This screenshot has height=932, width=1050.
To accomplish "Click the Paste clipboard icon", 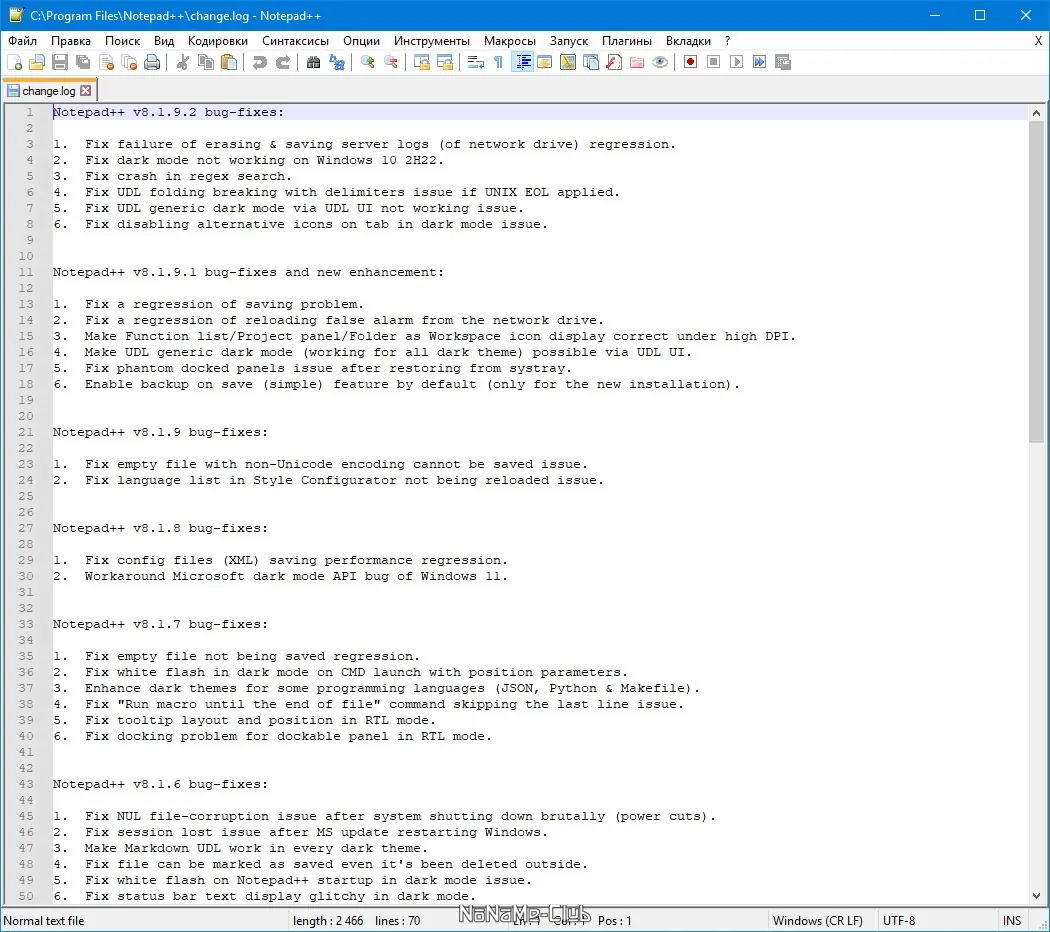I will point(229,62).
